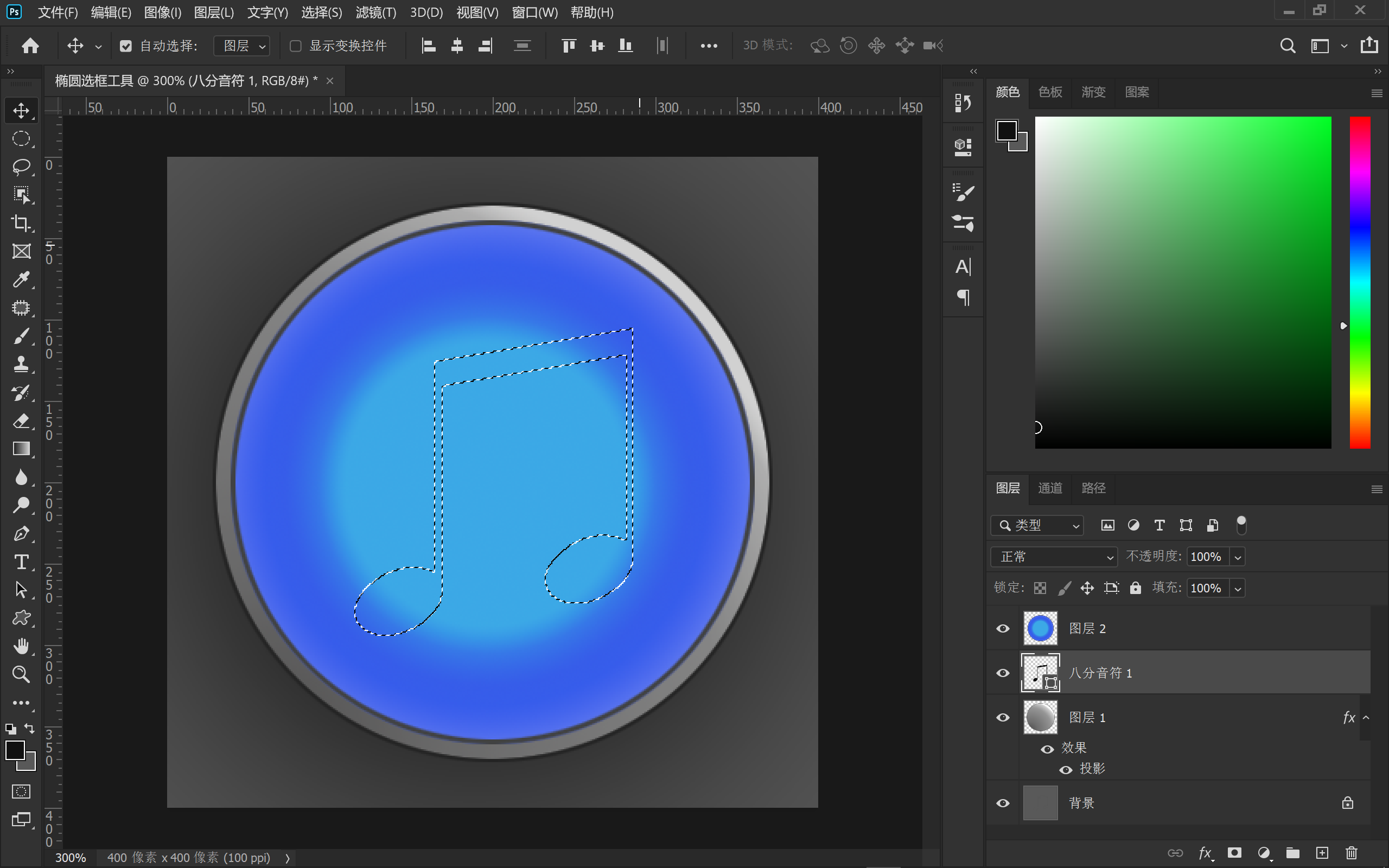Click the 300% zoom level field
The height and width of the screenshot is (868, 1389).
click(x=70, y=858)
